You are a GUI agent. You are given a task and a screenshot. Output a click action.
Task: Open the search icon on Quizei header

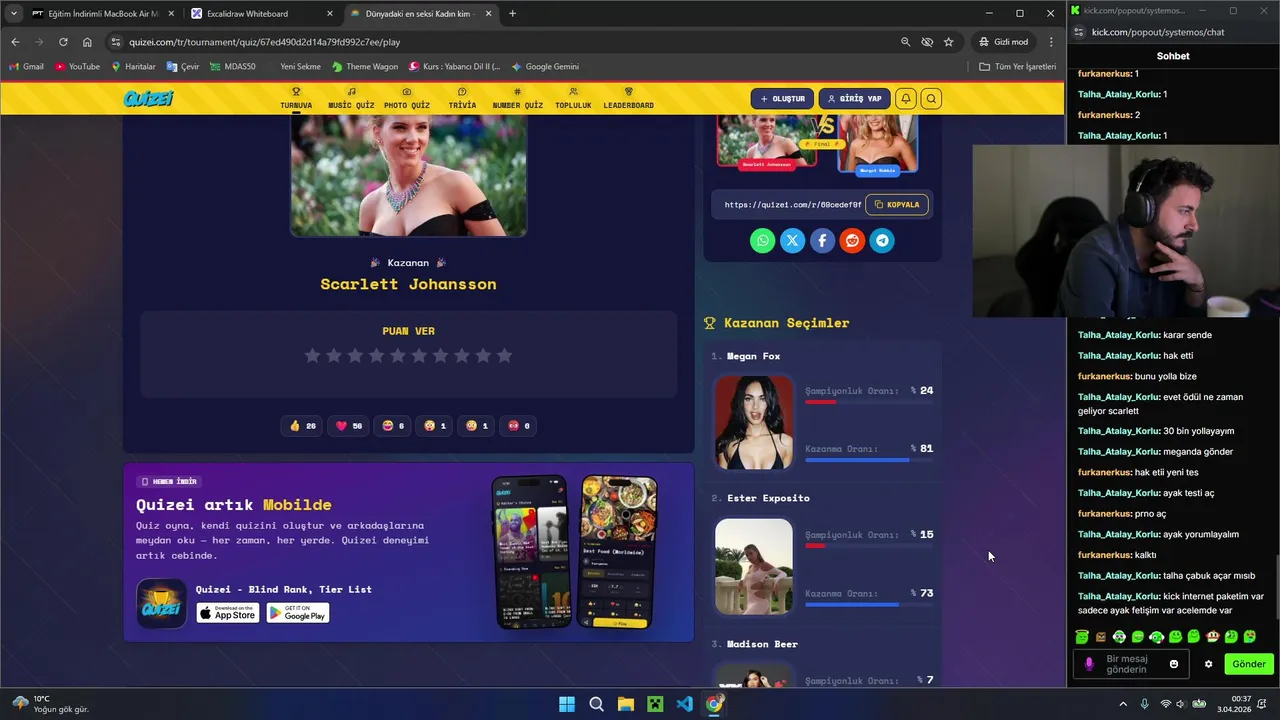pos(931,99)
